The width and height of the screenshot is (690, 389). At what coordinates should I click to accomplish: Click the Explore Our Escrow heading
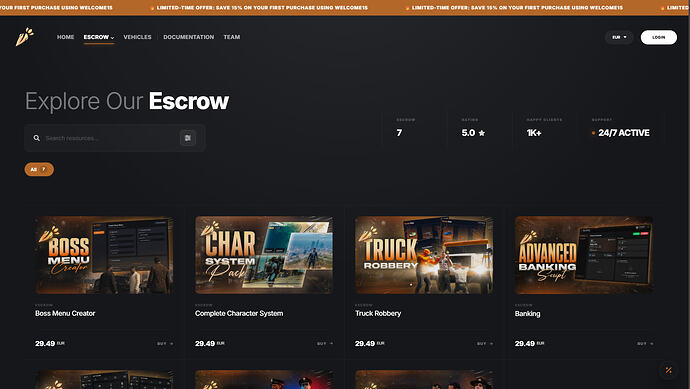pos(127,101)
